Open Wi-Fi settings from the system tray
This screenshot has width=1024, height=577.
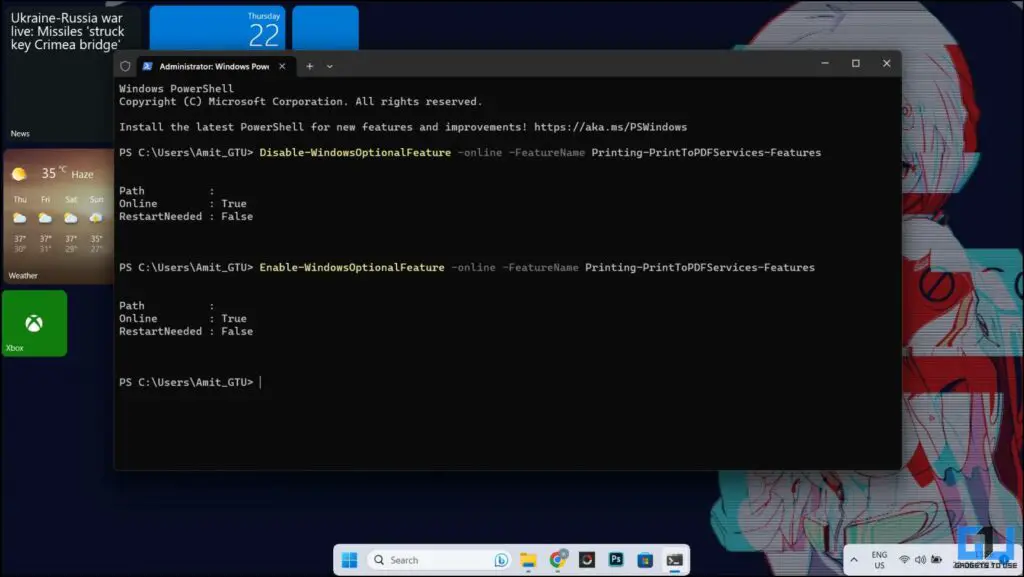pyautogui.click(x=904, y=559)
